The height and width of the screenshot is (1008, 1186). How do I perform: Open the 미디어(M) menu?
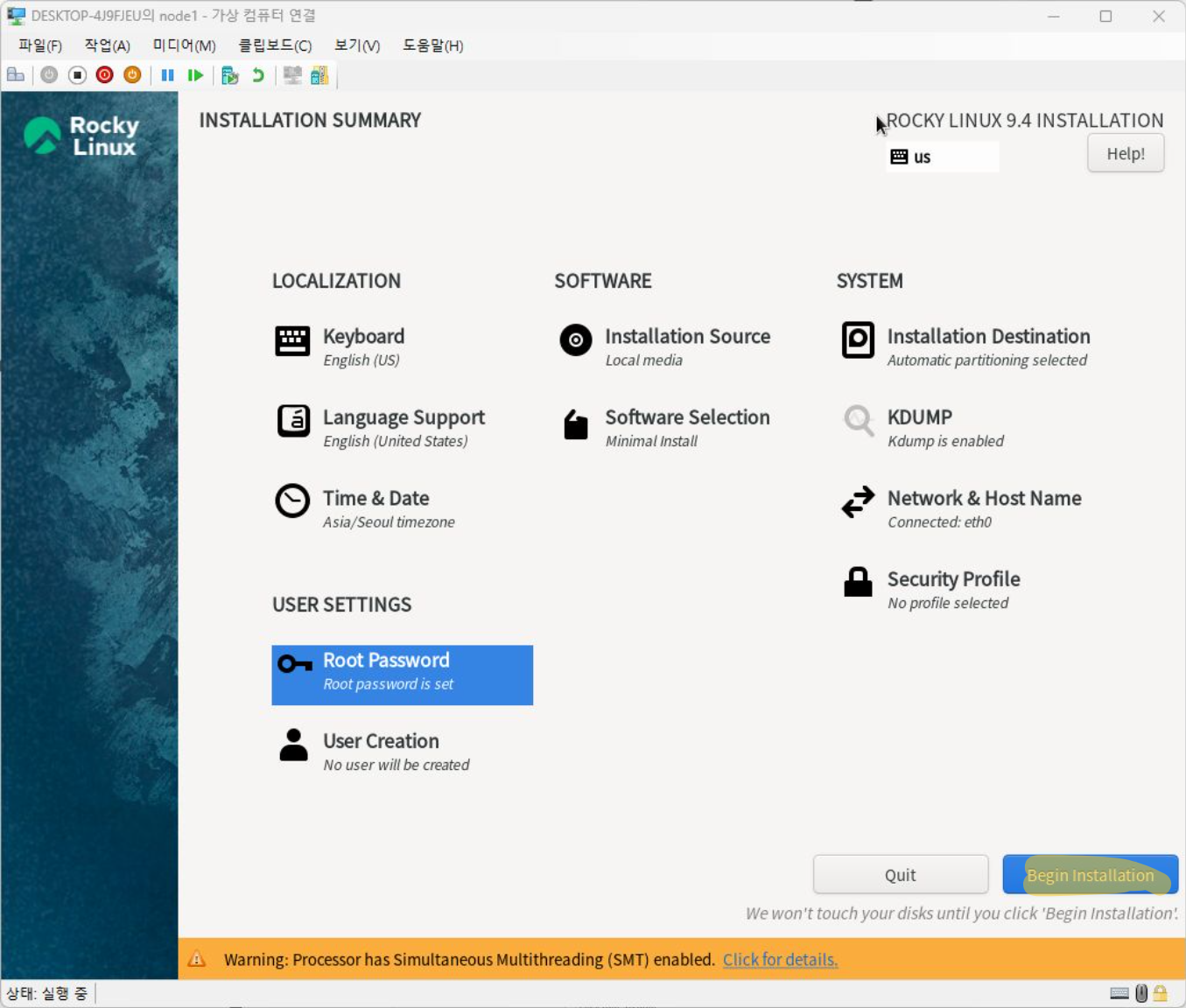tap(184, 45)
